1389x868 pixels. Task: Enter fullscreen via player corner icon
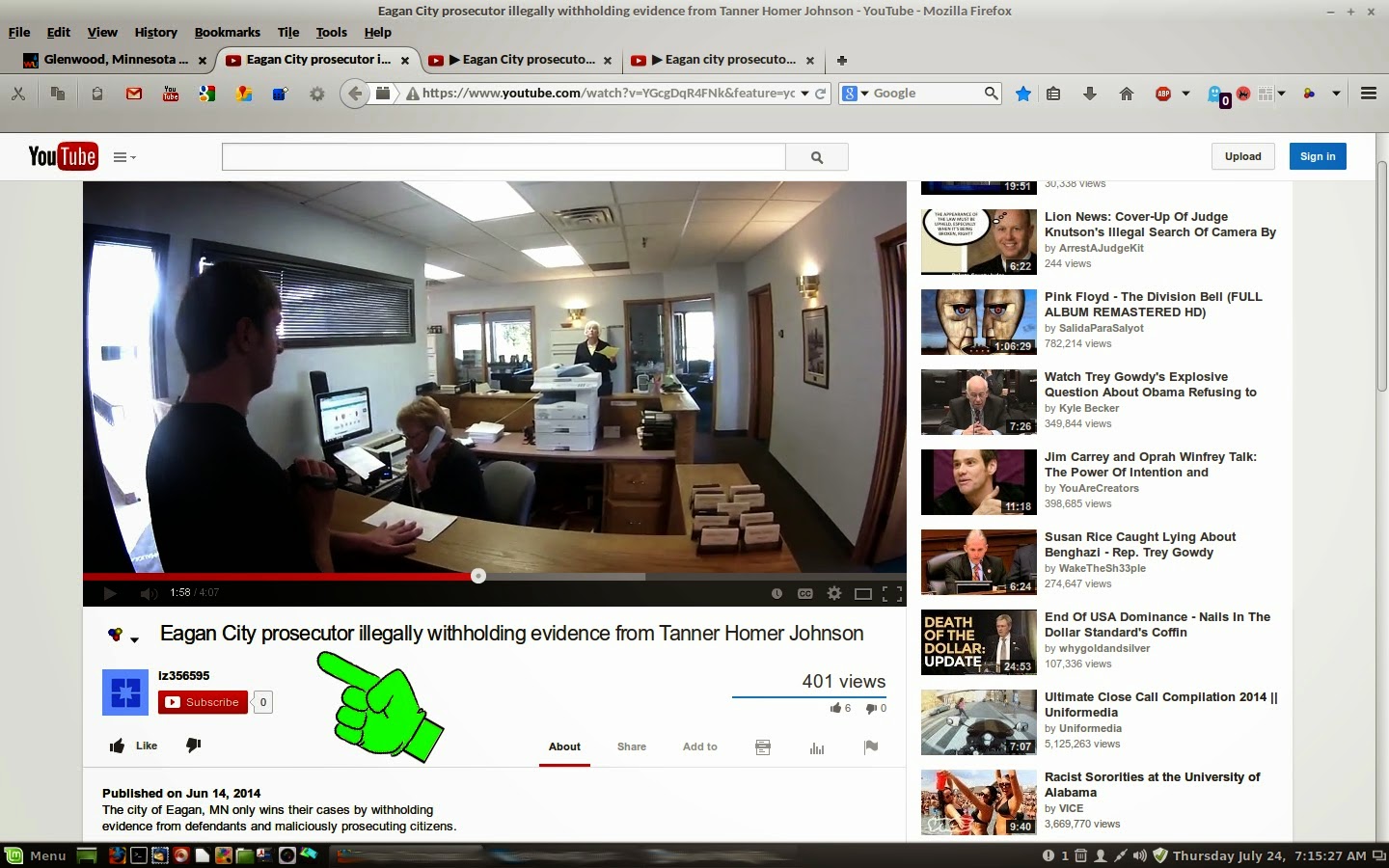[x=892, y=594]
